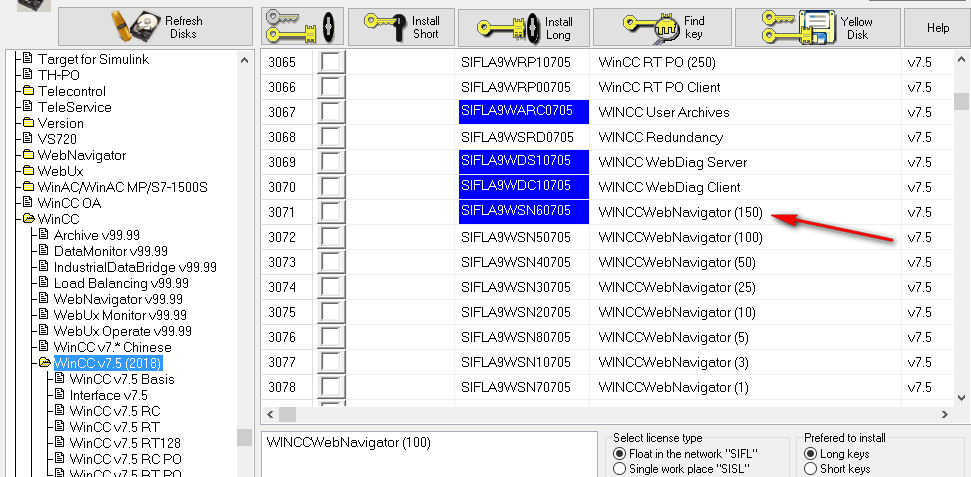Select Target for Simulink tree item
The image size is (971, 477).
pos(94,59)
